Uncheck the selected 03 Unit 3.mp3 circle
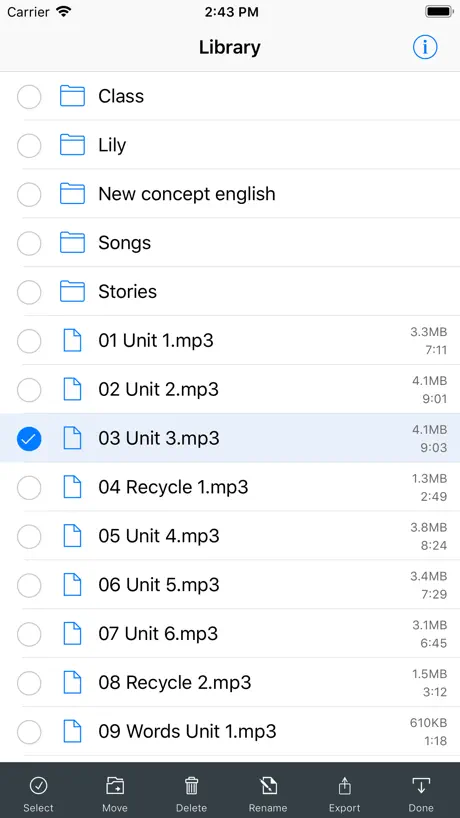Screen dimensions: 460x818 [29, 438]
